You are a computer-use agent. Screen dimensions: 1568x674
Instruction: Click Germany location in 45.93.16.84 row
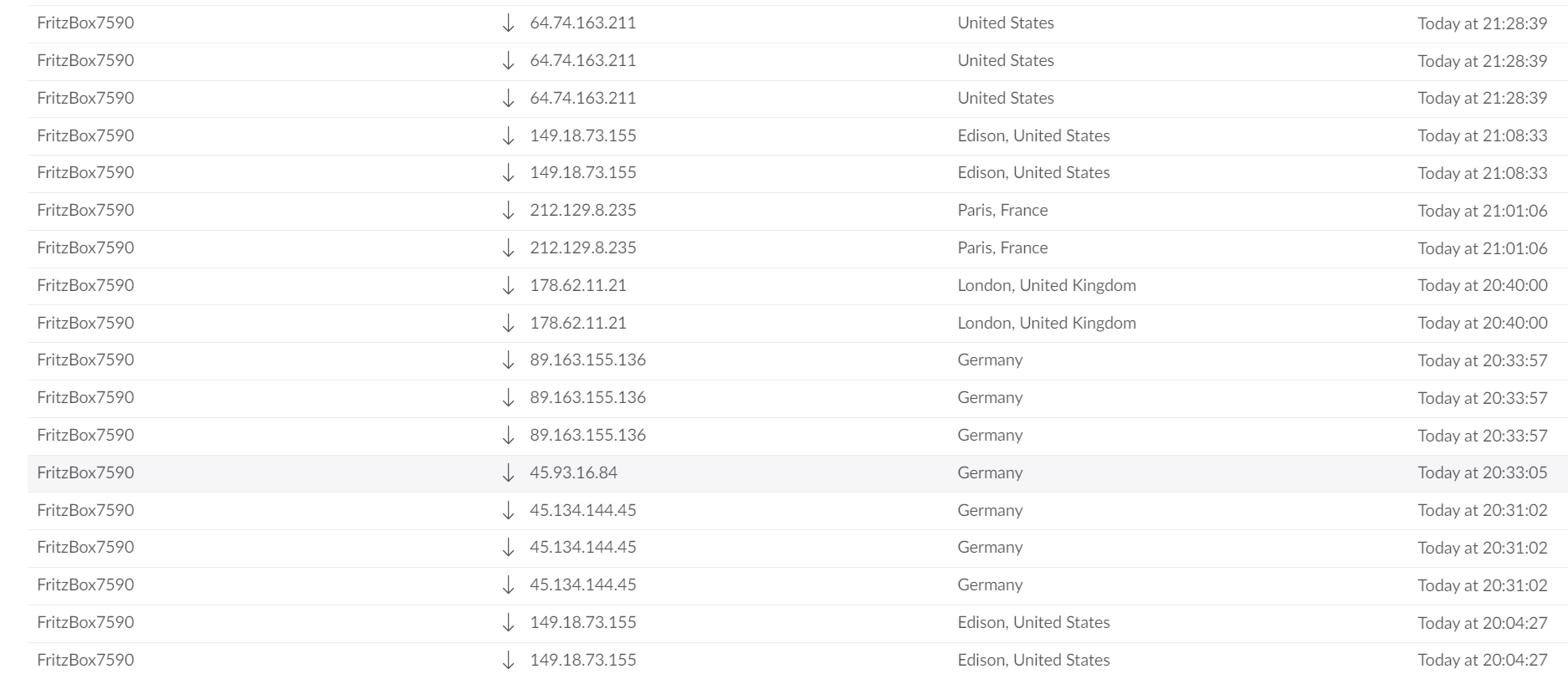click(x=990, y=472)
